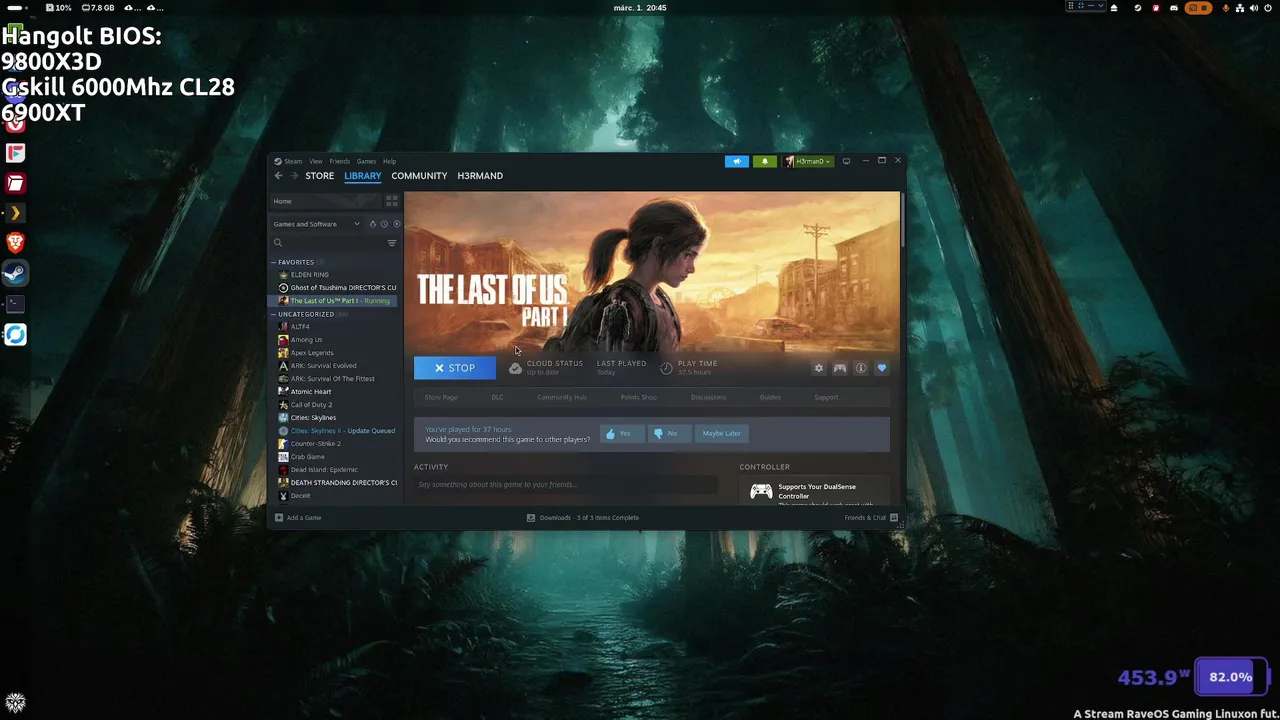1280x720 pixels.
Task: Click activity comment input field
Action: 566,485
